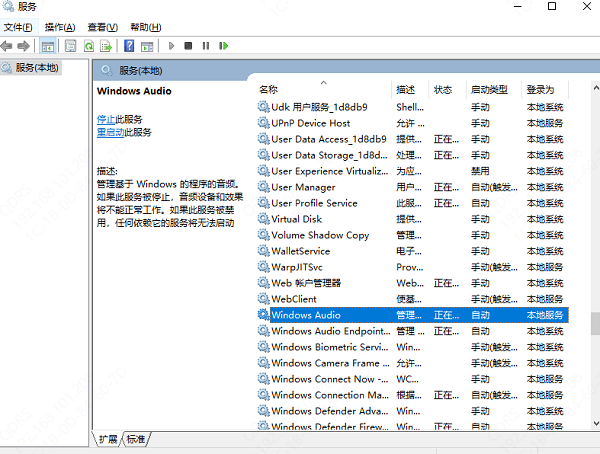Sort services by the 启动类型 column header

click(x=489, y=90)
